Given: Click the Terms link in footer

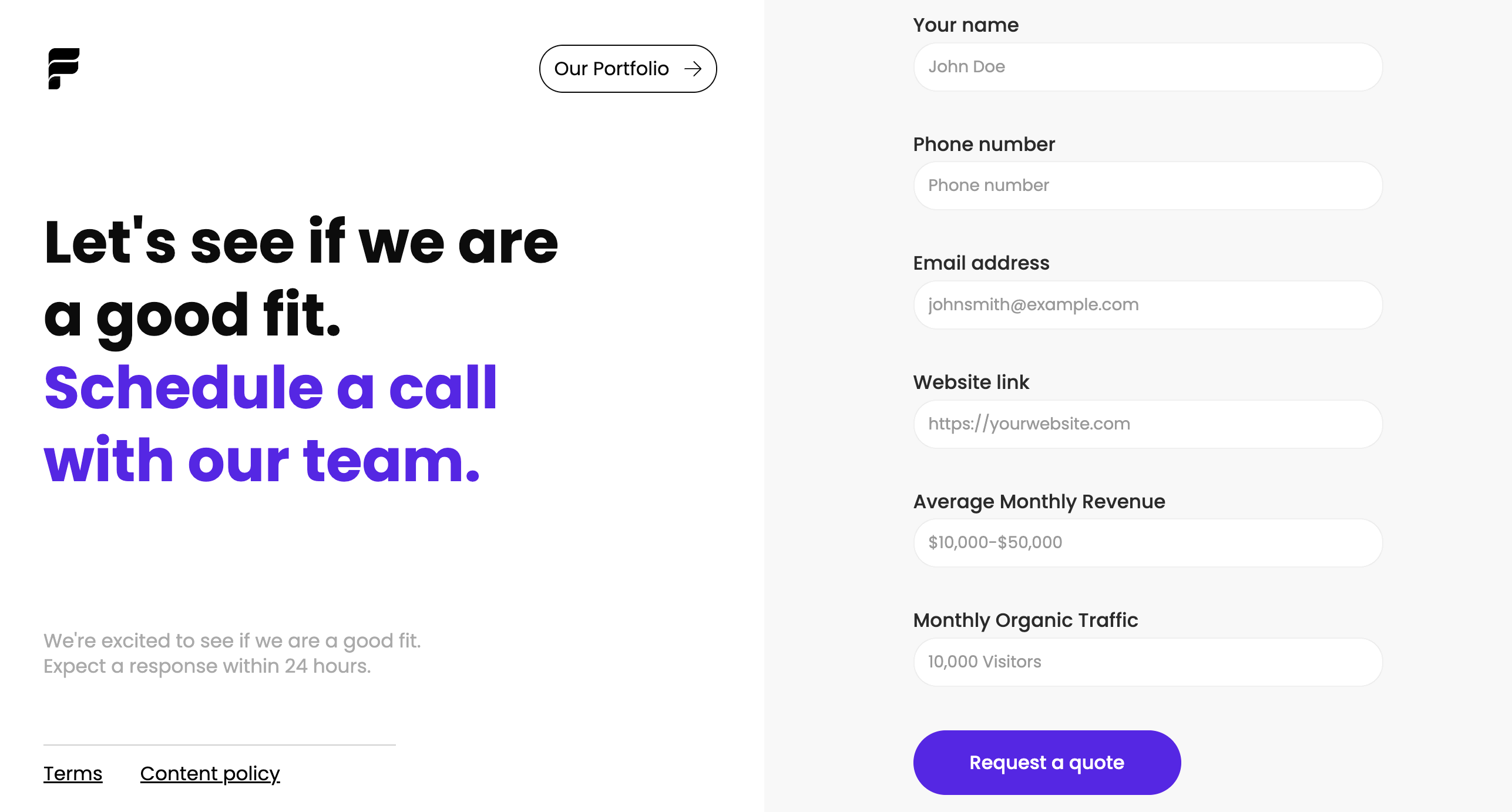Looking at the screenshot, I should 72,773.
